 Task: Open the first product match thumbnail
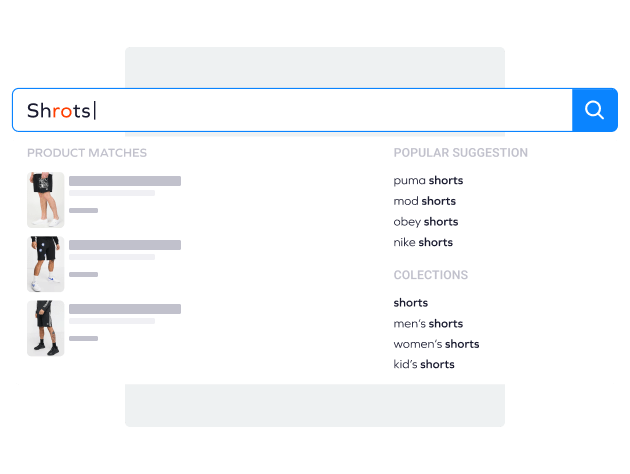point(45,200)
